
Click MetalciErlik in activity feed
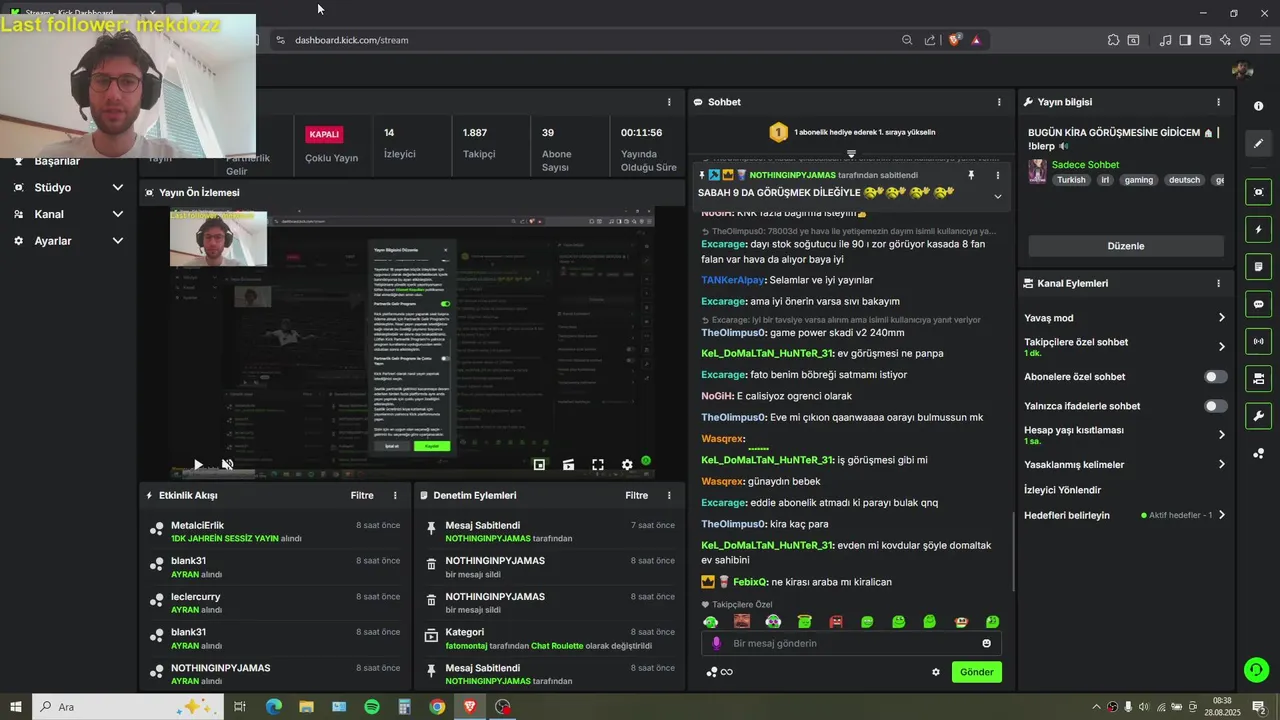click(x=197, y=525)
